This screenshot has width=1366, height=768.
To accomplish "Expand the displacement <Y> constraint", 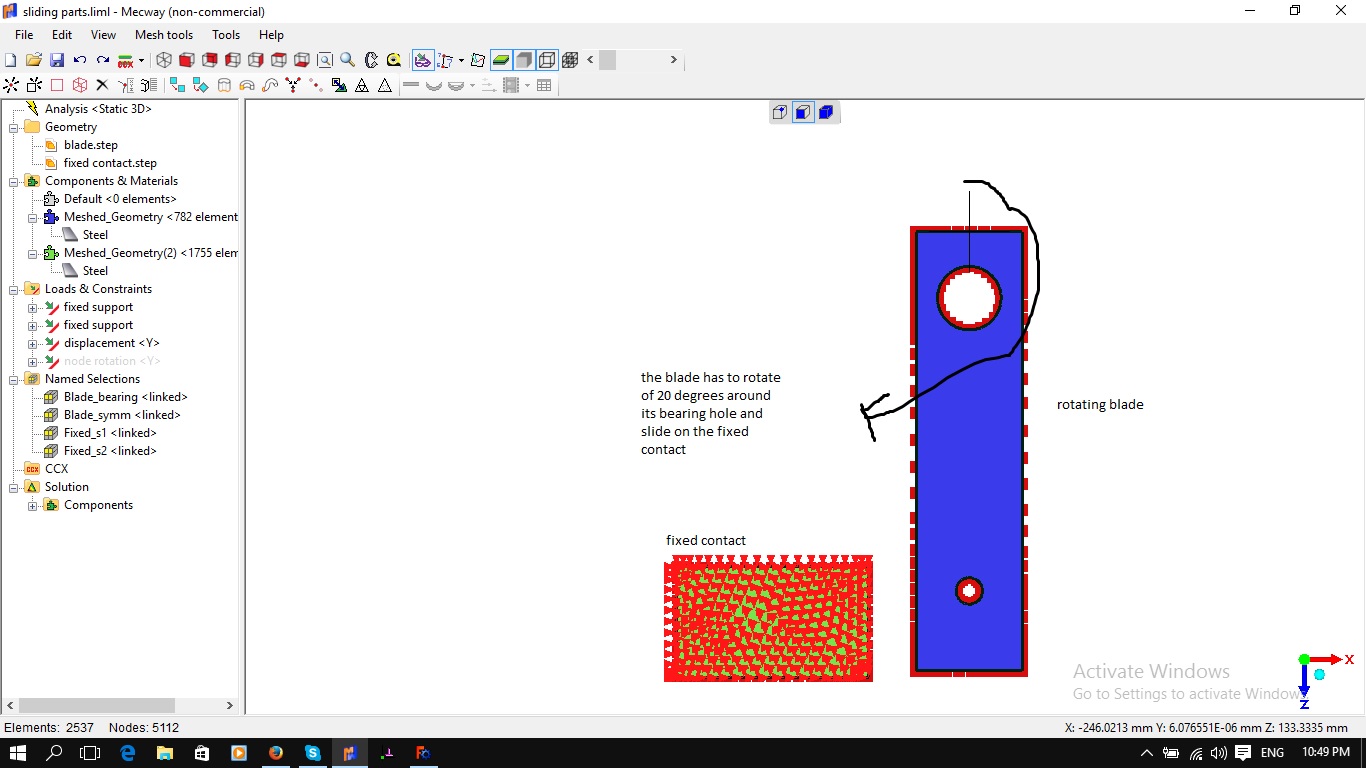I will pos(32,343).
